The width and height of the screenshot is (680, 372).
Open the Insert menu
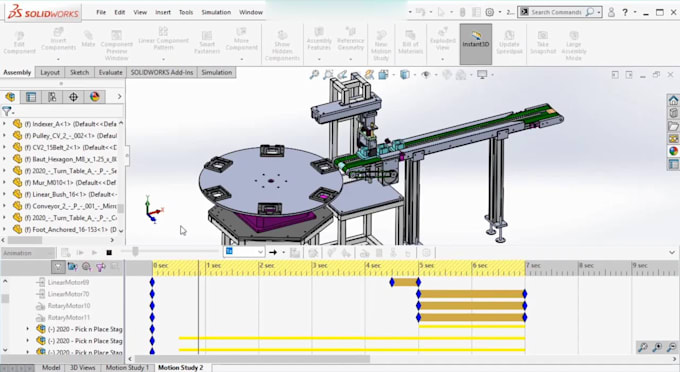tap(163, 12)
